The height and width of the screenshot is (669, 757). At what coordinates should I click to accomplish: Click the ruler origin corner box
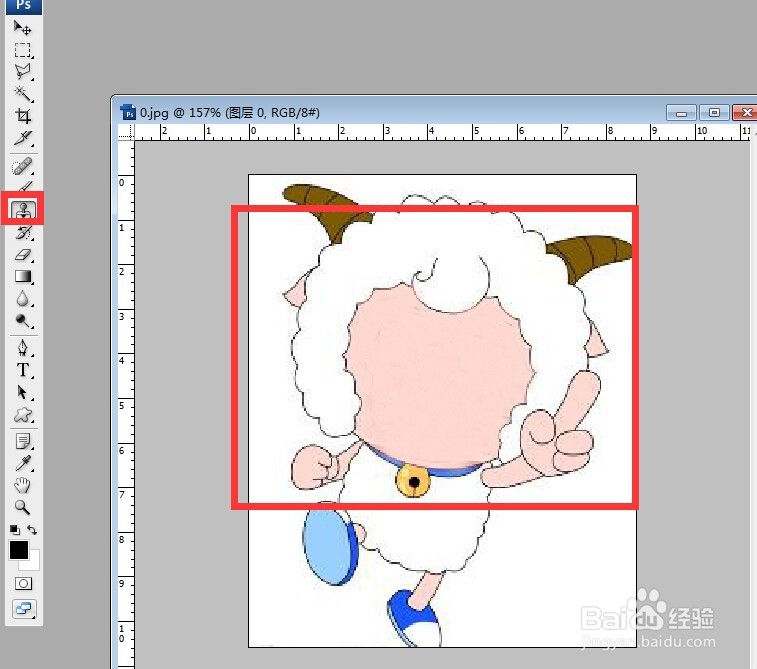(126, 132)
